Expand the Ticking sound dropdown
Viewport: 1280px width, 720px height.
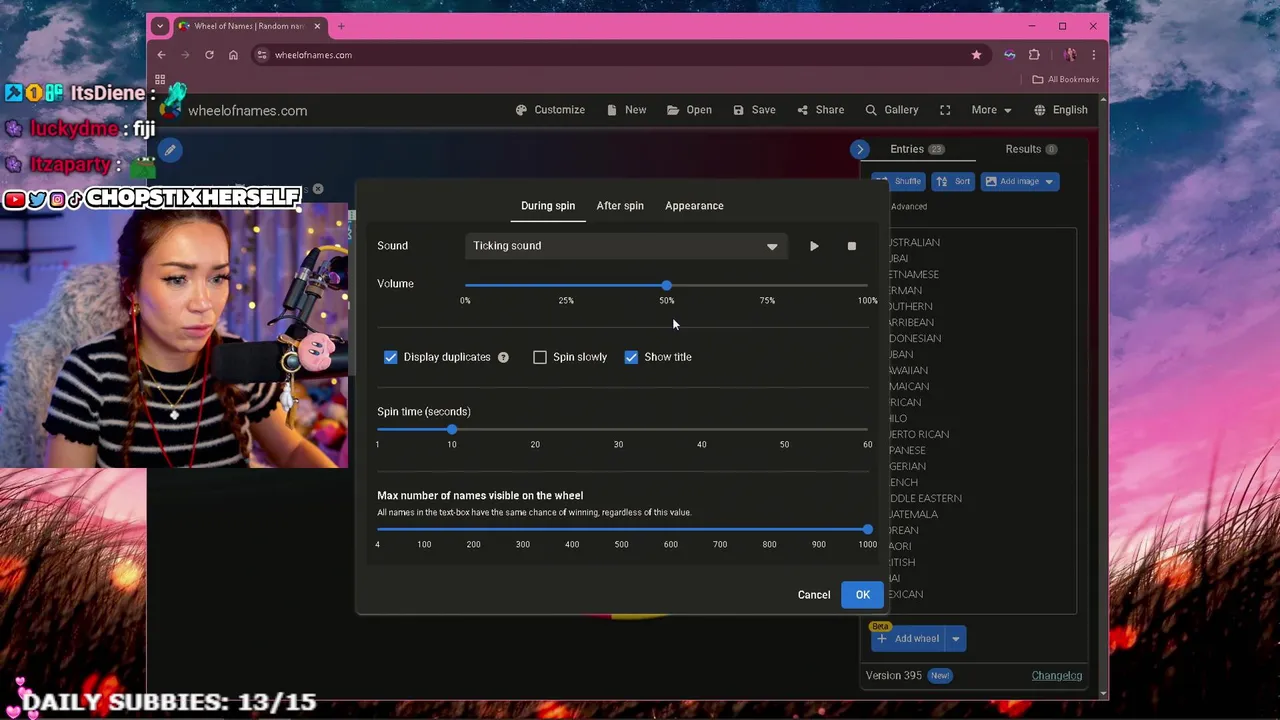[626, 246]
